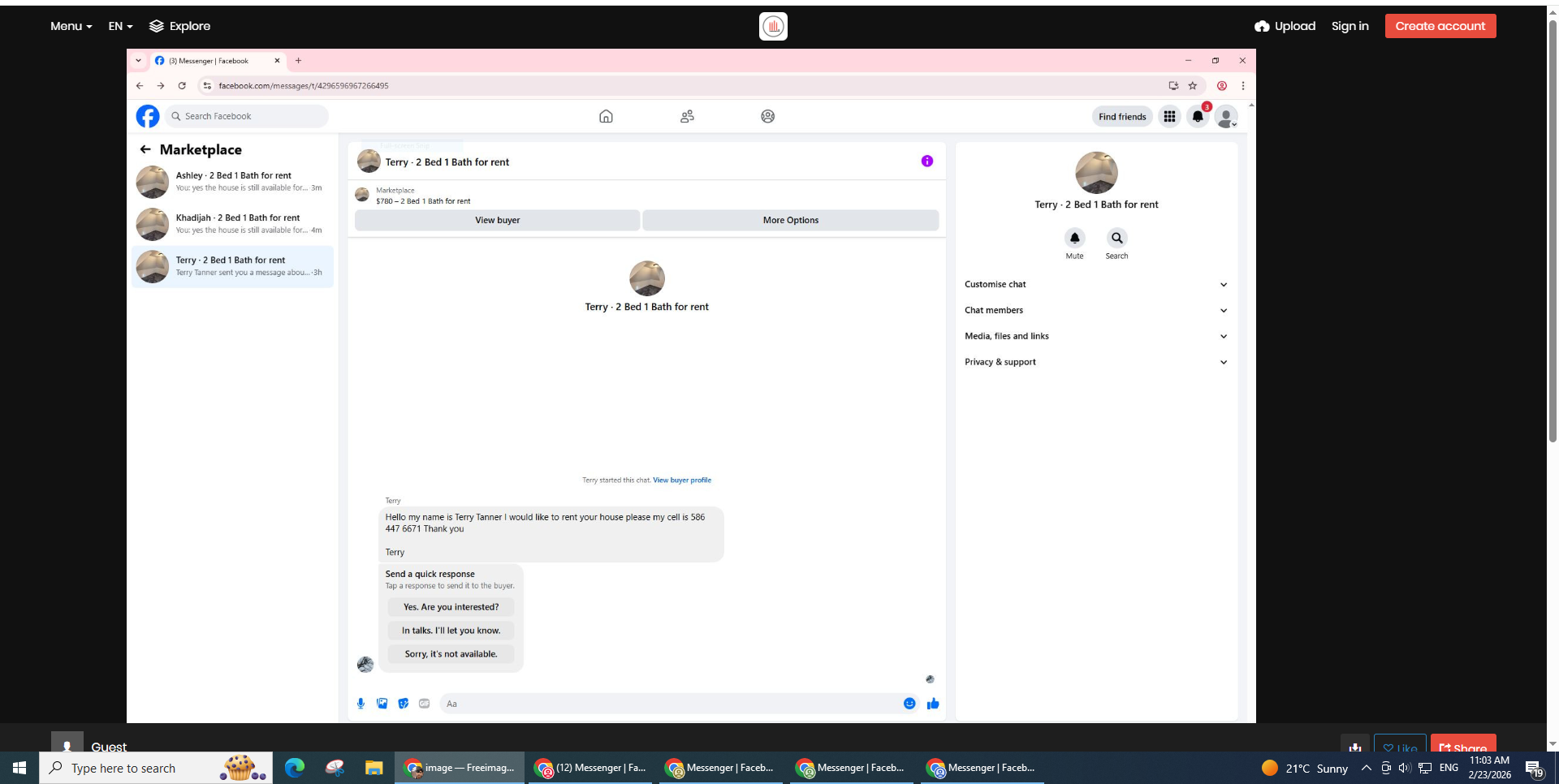The width and height of the screenshot is (1559, 784).
Task: Show hidden system tray icons
Action: [x=1366, y=768]
